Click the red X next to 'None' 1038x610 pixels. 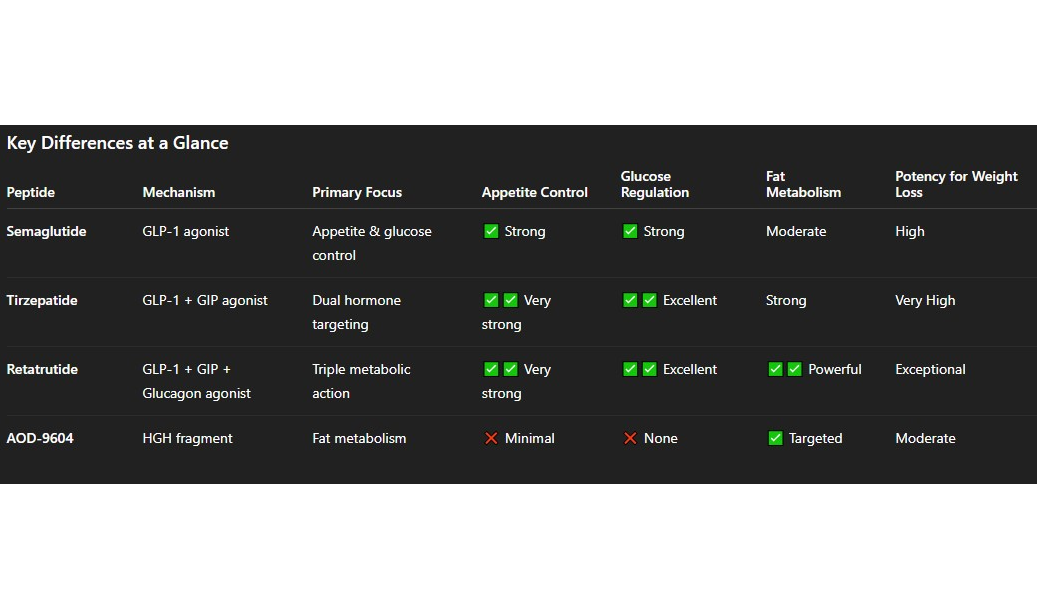[630, 438]
